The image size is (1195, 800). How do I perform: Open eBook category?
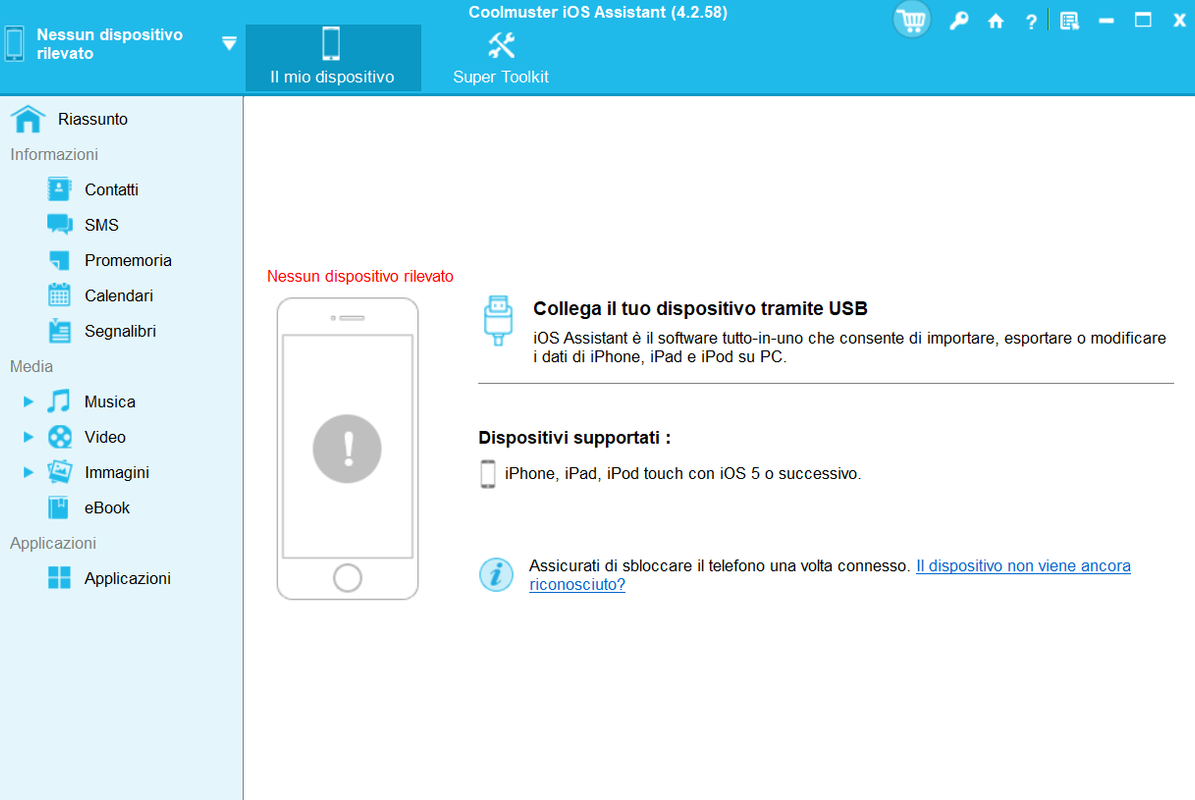107,507
